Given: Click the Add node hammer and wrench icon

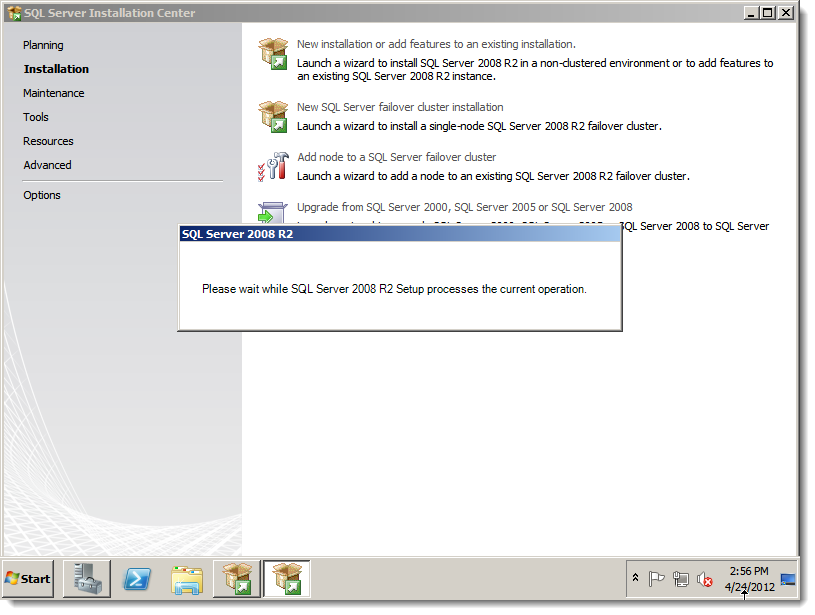Looking at the screenshot, I should (x=273, y=166).
